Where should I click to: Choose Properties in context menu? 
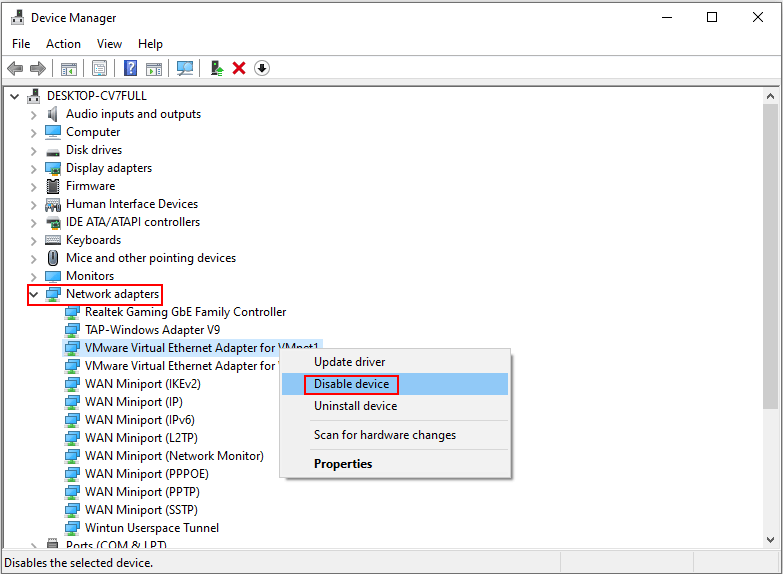click(394, 464)
